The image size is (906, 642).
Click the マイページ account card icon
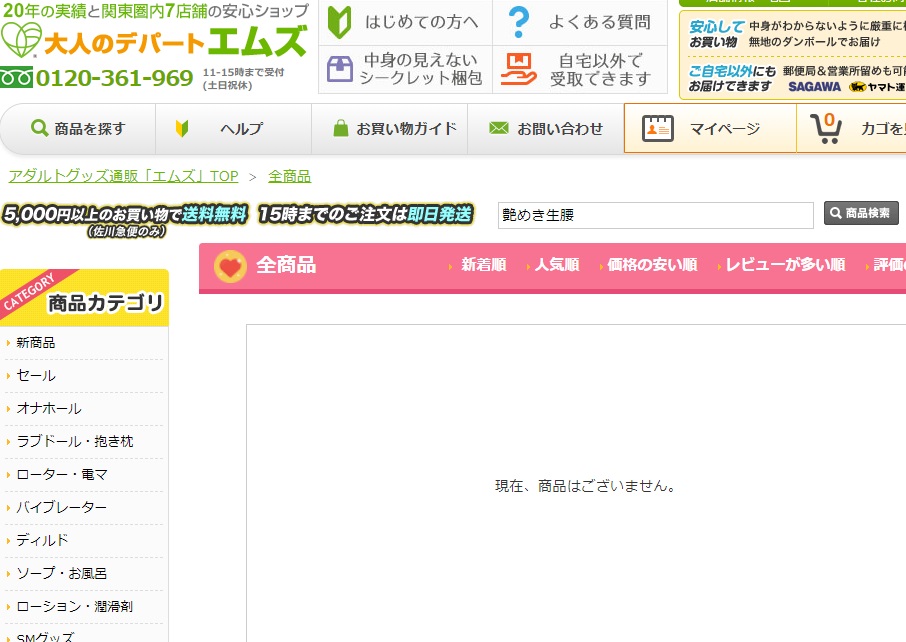[x=657, y=129]
